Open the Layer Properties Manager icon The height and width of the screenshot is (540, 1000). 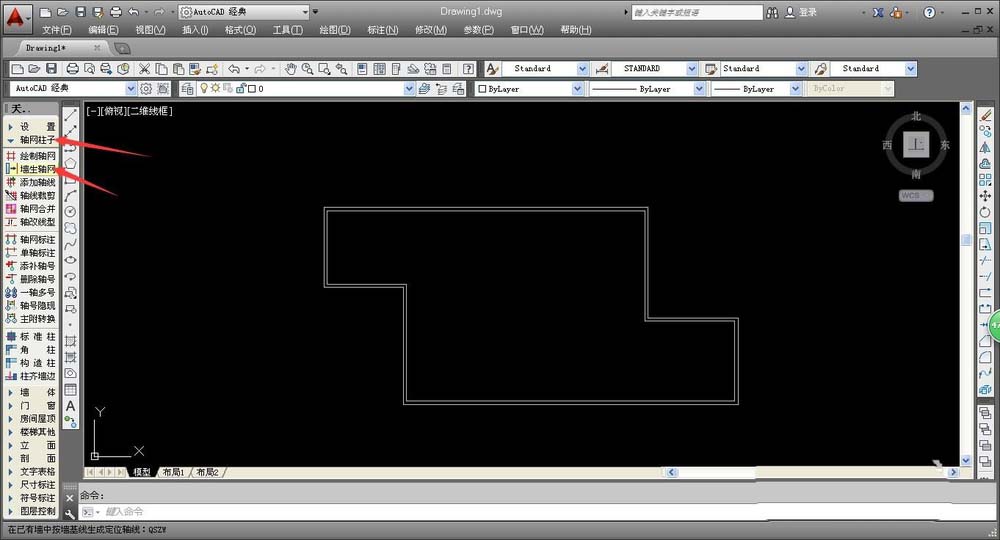187,89
